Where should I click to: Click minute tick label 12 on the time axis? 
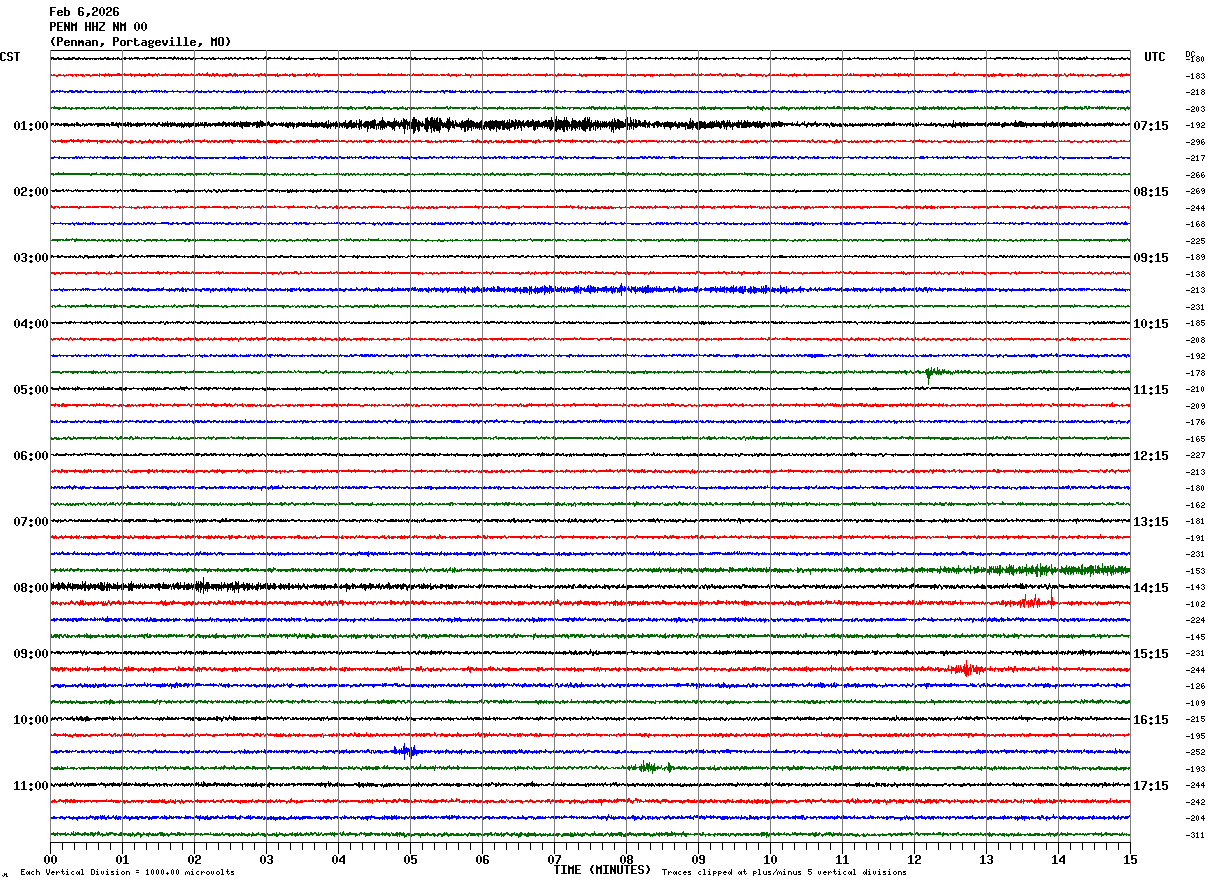[x=914, y=859]
